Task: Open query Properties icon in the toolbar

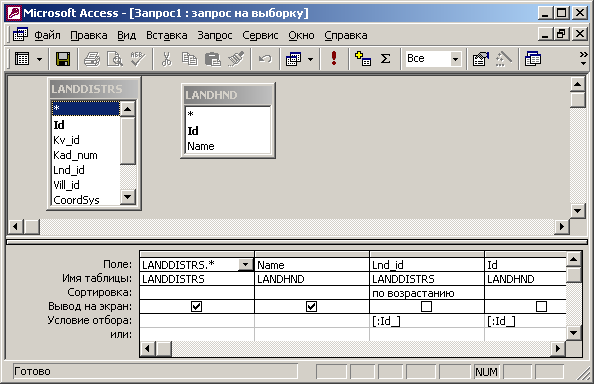Action: [481, 59]
